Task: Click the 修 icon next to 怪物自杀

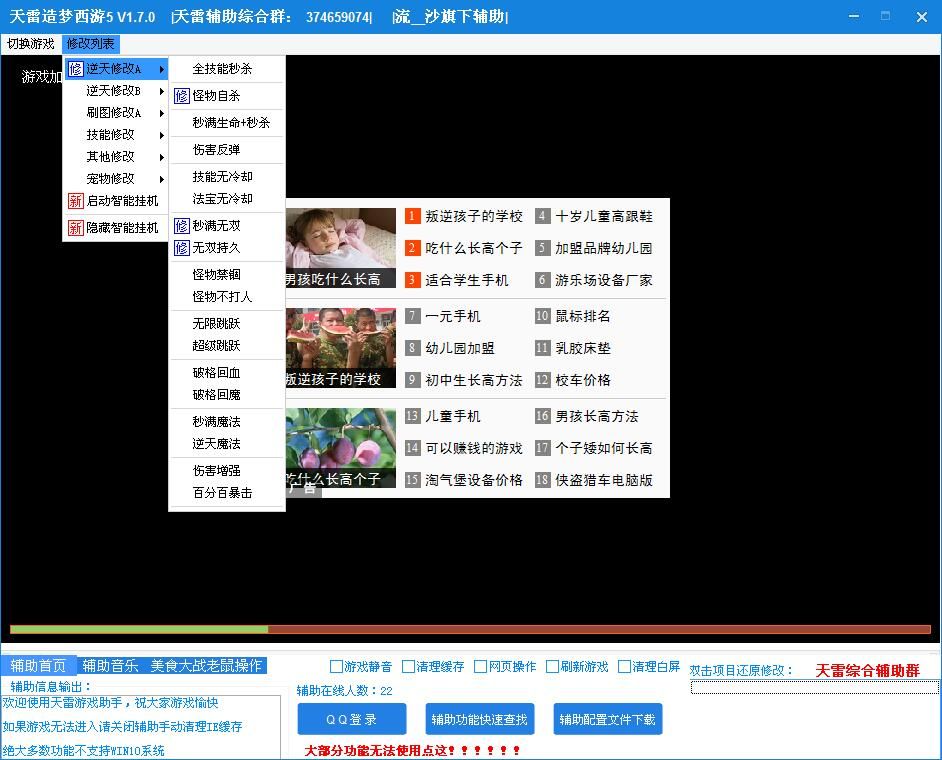Action: [182, 96]
